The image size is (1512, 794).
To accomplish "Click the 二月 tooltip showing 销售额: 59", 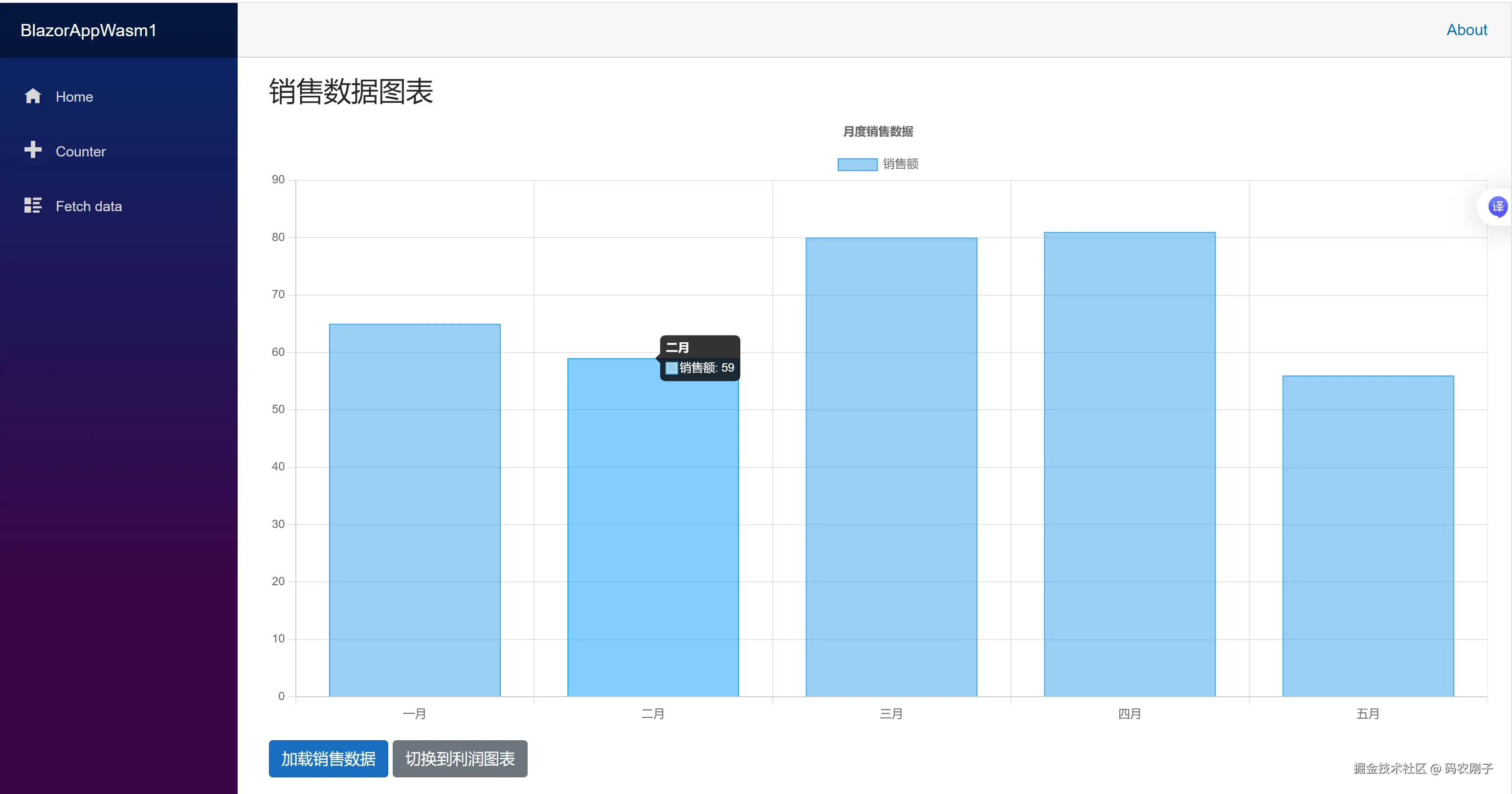I will point(700,357).
